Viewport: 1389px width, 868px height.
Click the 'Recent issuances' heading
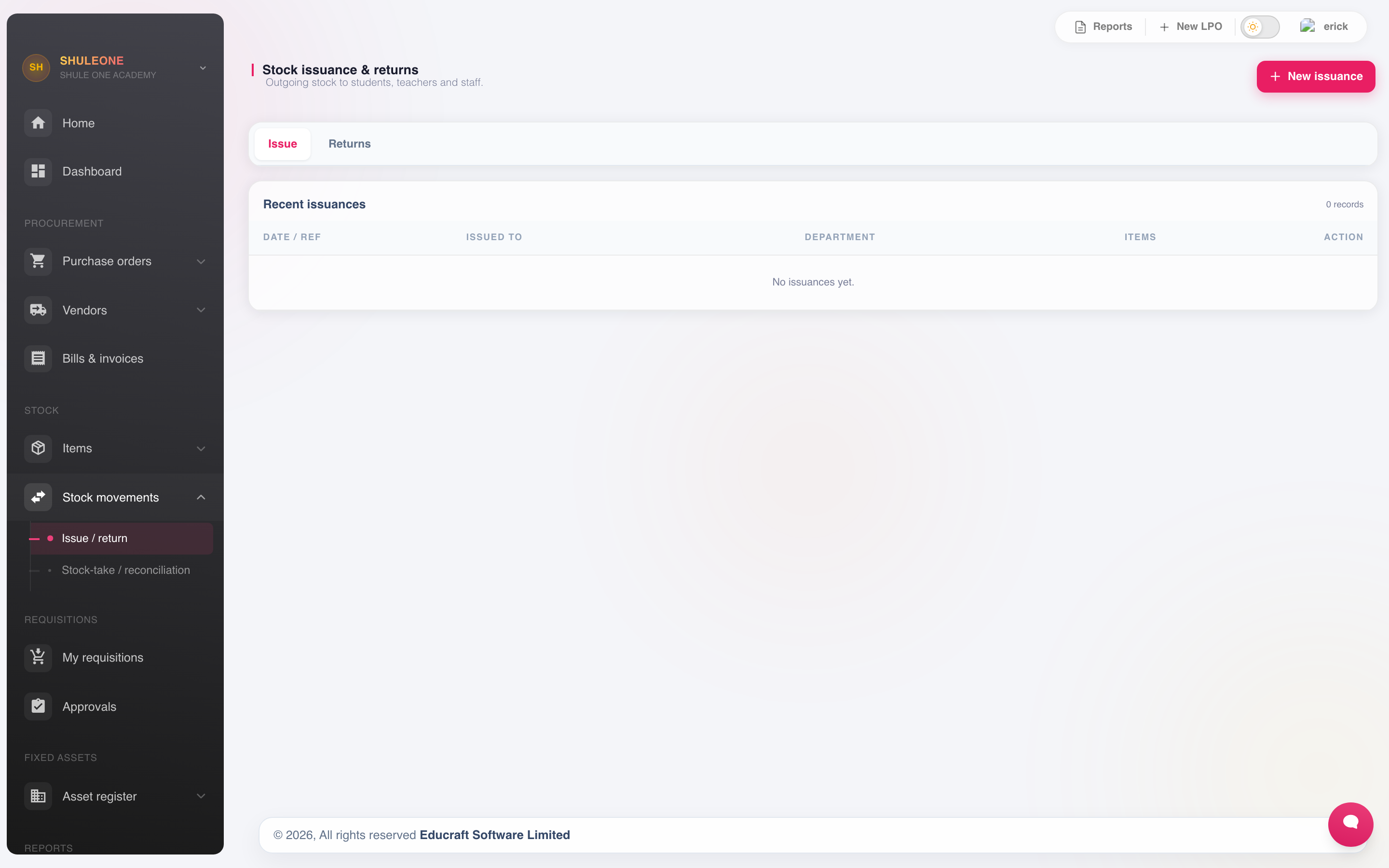(x=314, y=204)
